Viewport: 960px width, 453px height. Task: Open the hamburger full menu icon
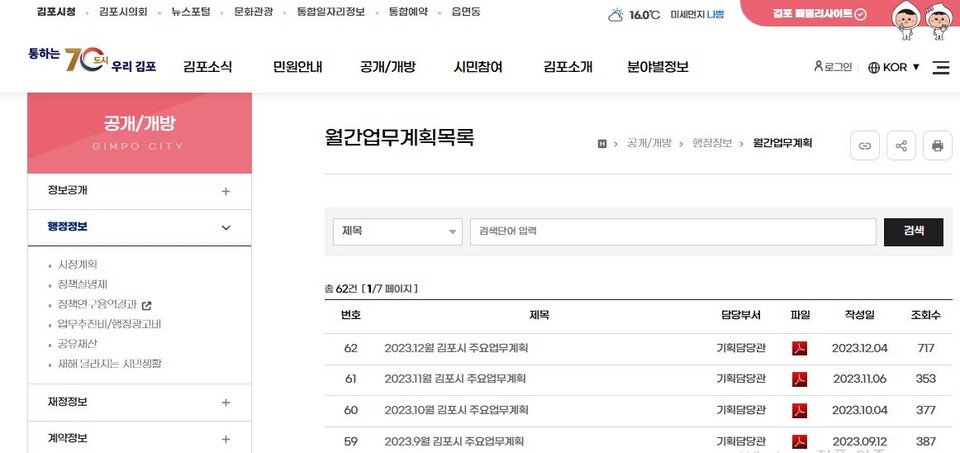pos(940,67)
